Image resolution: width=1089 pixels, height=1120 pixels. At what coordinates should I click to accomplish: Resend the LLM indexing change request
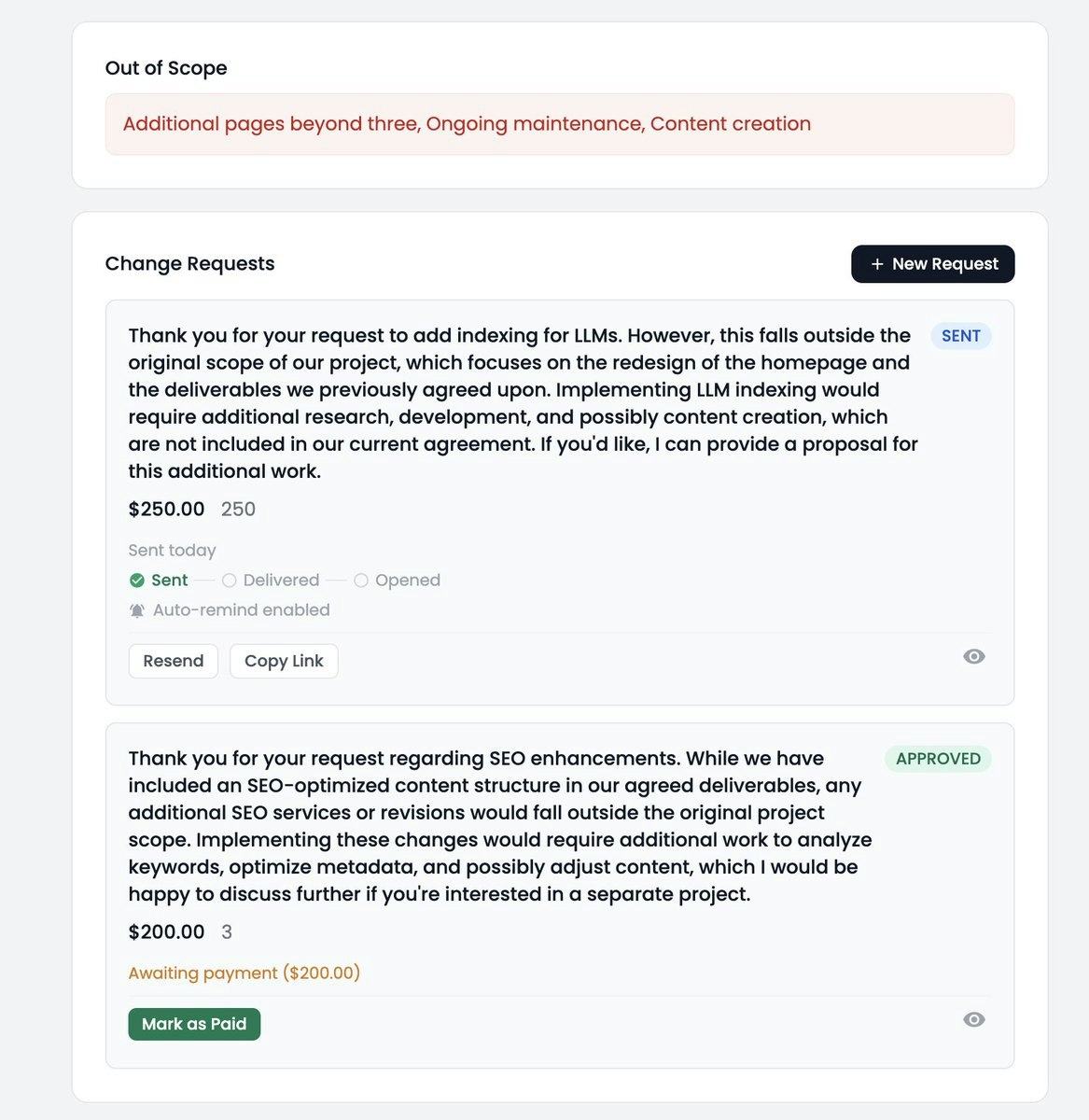173,661
